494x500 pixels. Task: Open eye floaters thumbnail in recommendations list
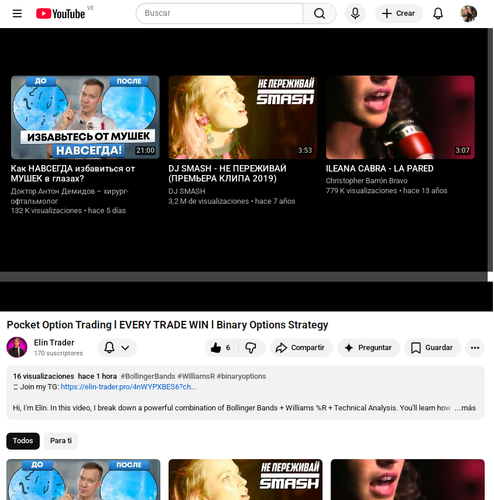pos(83,479)
